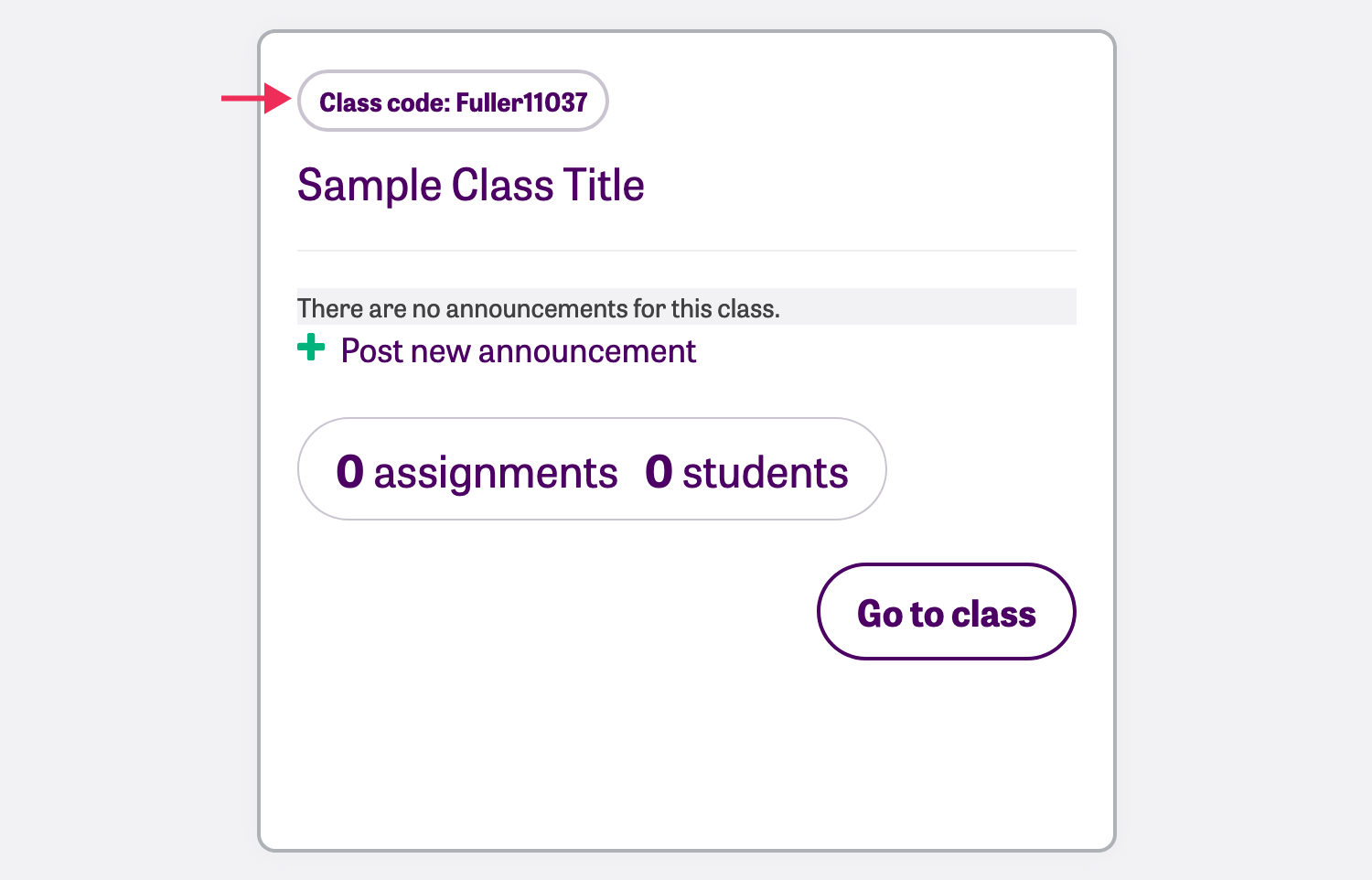Click Post new announcement link

(518, 351)
